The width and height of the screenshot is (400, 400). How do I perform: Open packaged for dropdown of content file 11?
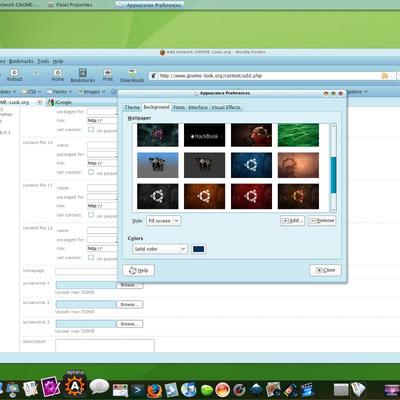[102, 197]
